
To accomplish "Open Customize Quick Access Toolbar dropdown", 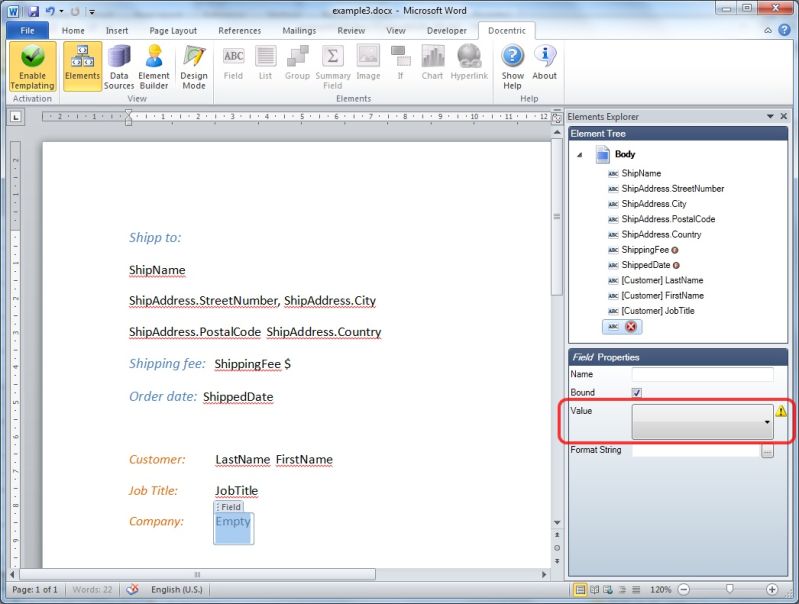I will tap(92, 11).
